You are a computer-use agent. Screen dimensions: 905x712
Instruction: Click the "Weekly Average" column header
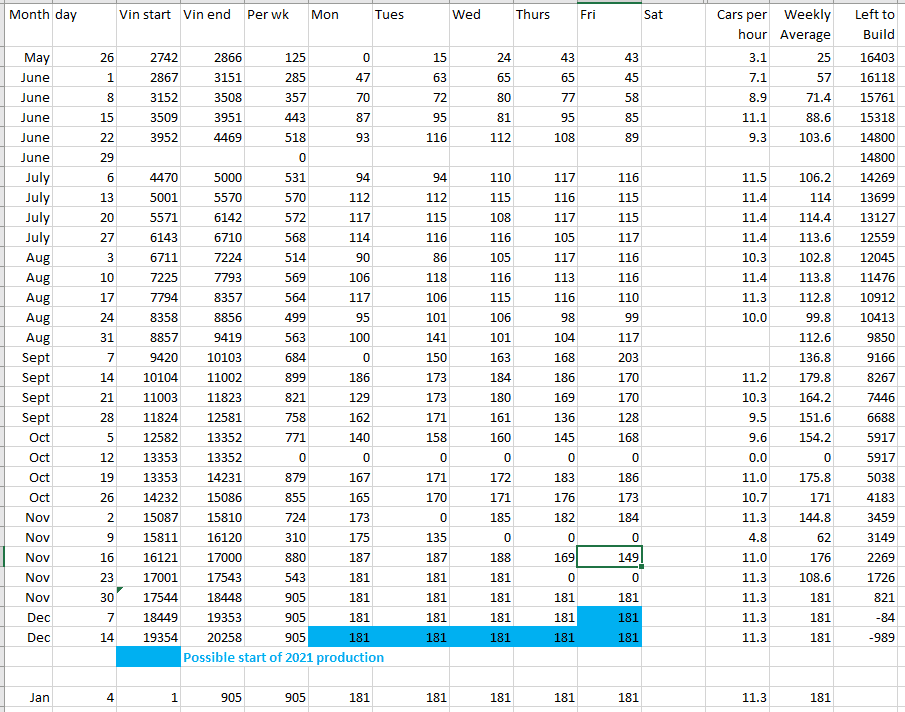807,25
